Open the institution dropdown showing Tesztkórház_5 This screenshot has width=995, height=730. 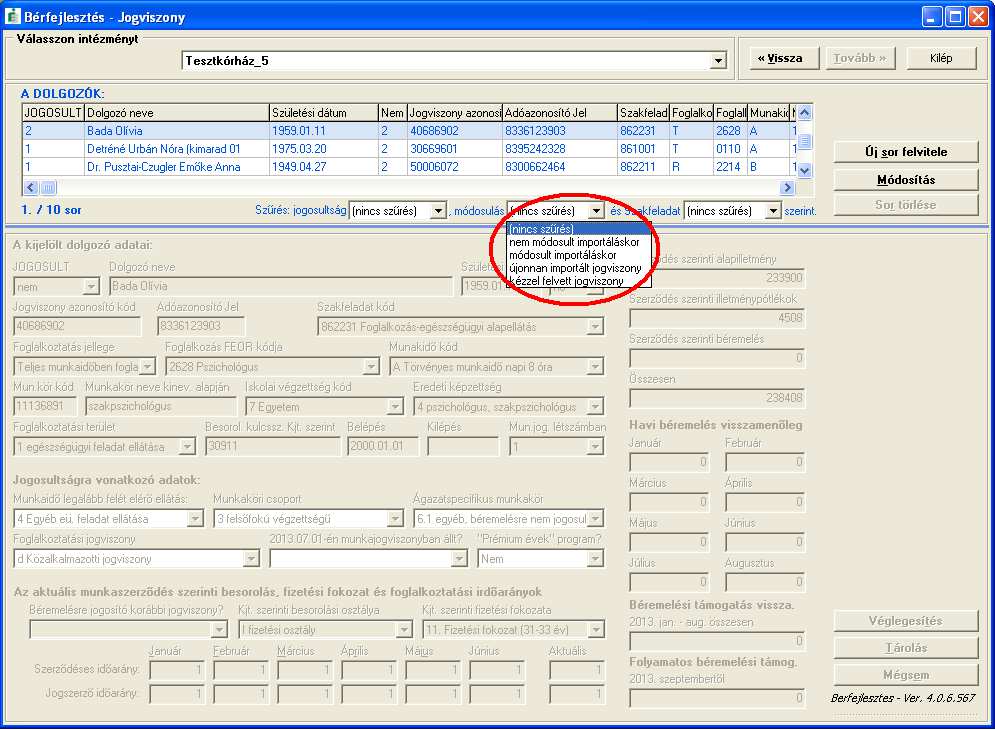718,61
